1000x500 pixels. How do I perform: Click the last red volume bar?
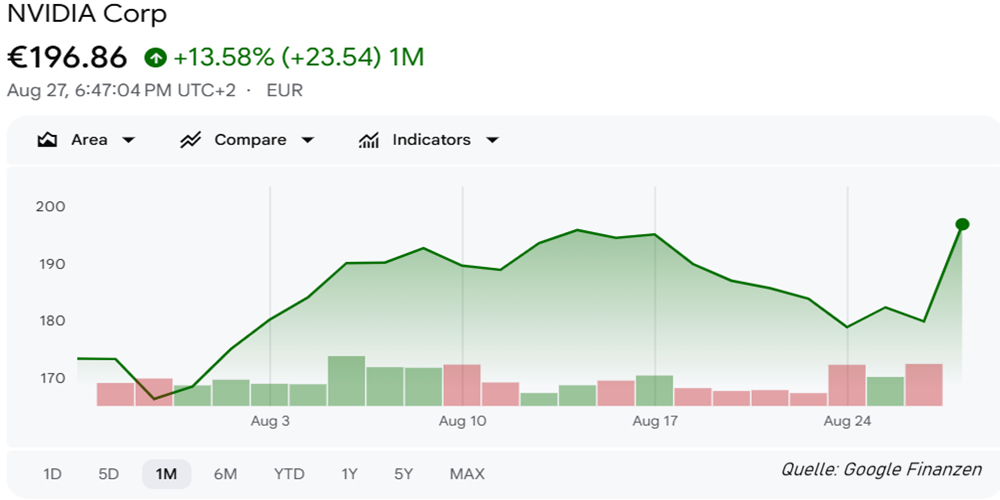pyautogui.click(x=923, y=385)
